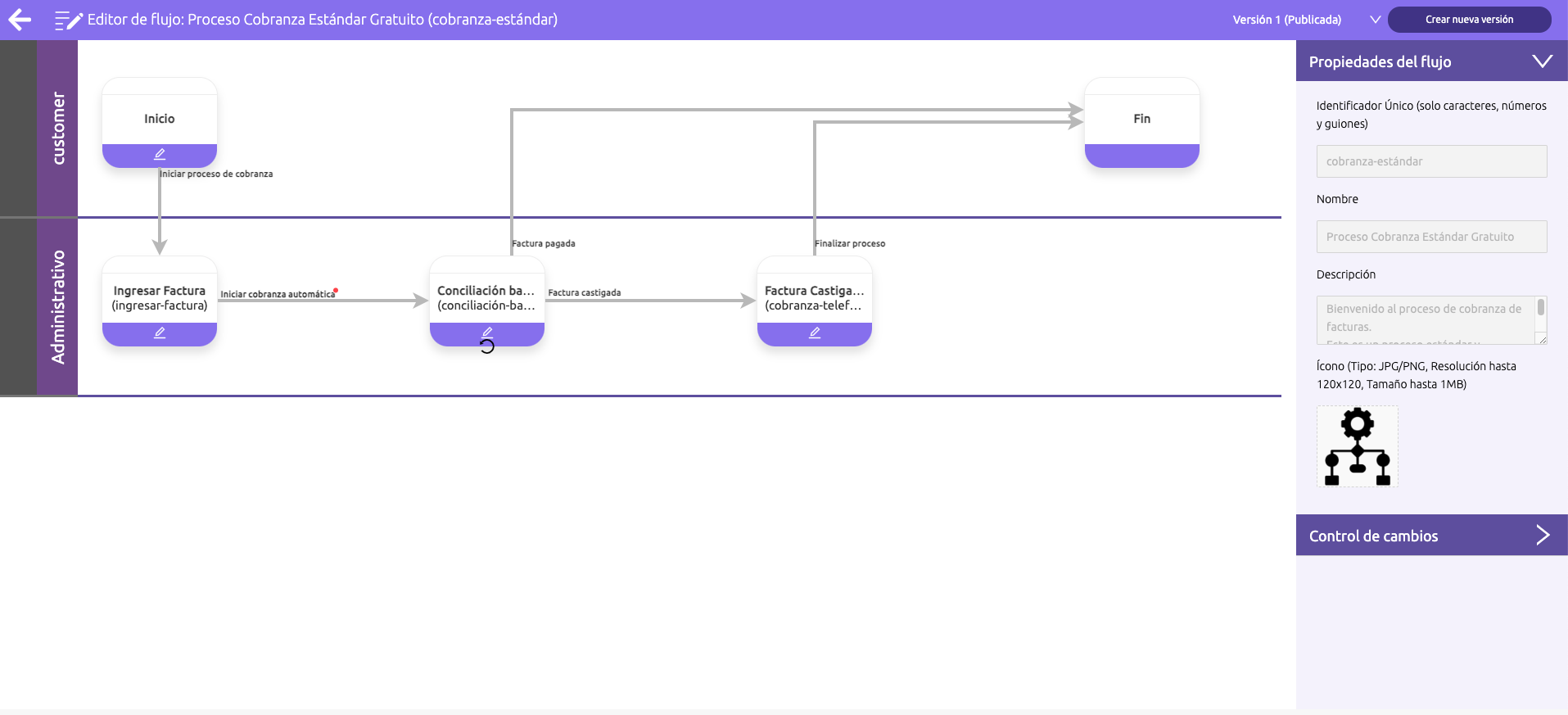Click the edit pencil on Factura Castigada
The height and width of the screenshot is (715, 1568).
(x=815, y=333)
